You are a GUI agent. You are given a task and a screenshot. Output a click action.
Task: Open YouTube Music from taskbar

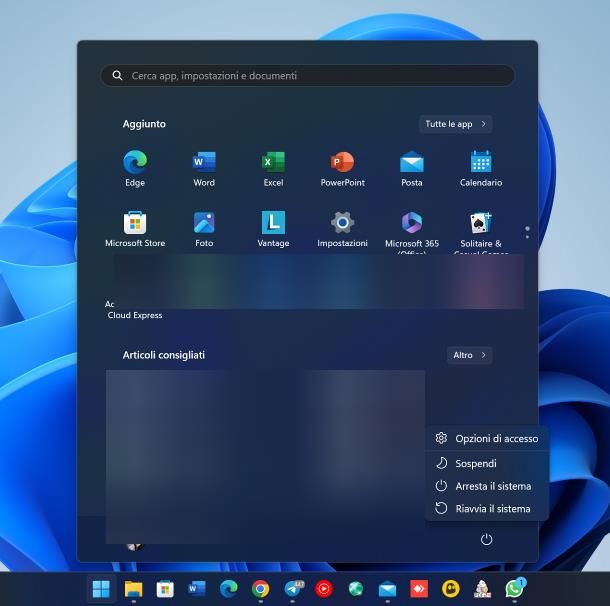pyautogui.click(x=324, y=589)
